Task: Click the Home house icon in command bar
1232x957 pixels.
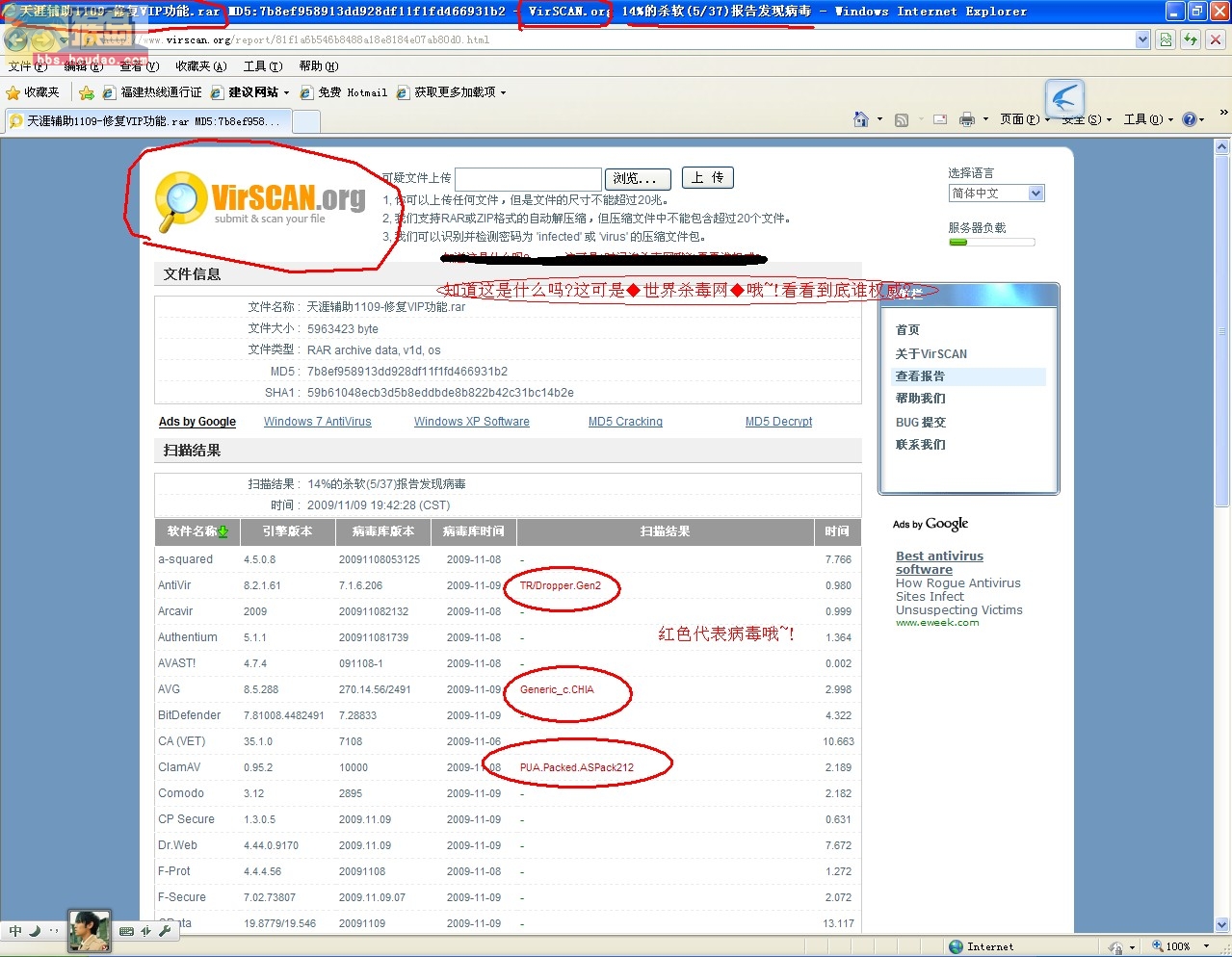Action: pyautogui.click(x=861, y=119)
